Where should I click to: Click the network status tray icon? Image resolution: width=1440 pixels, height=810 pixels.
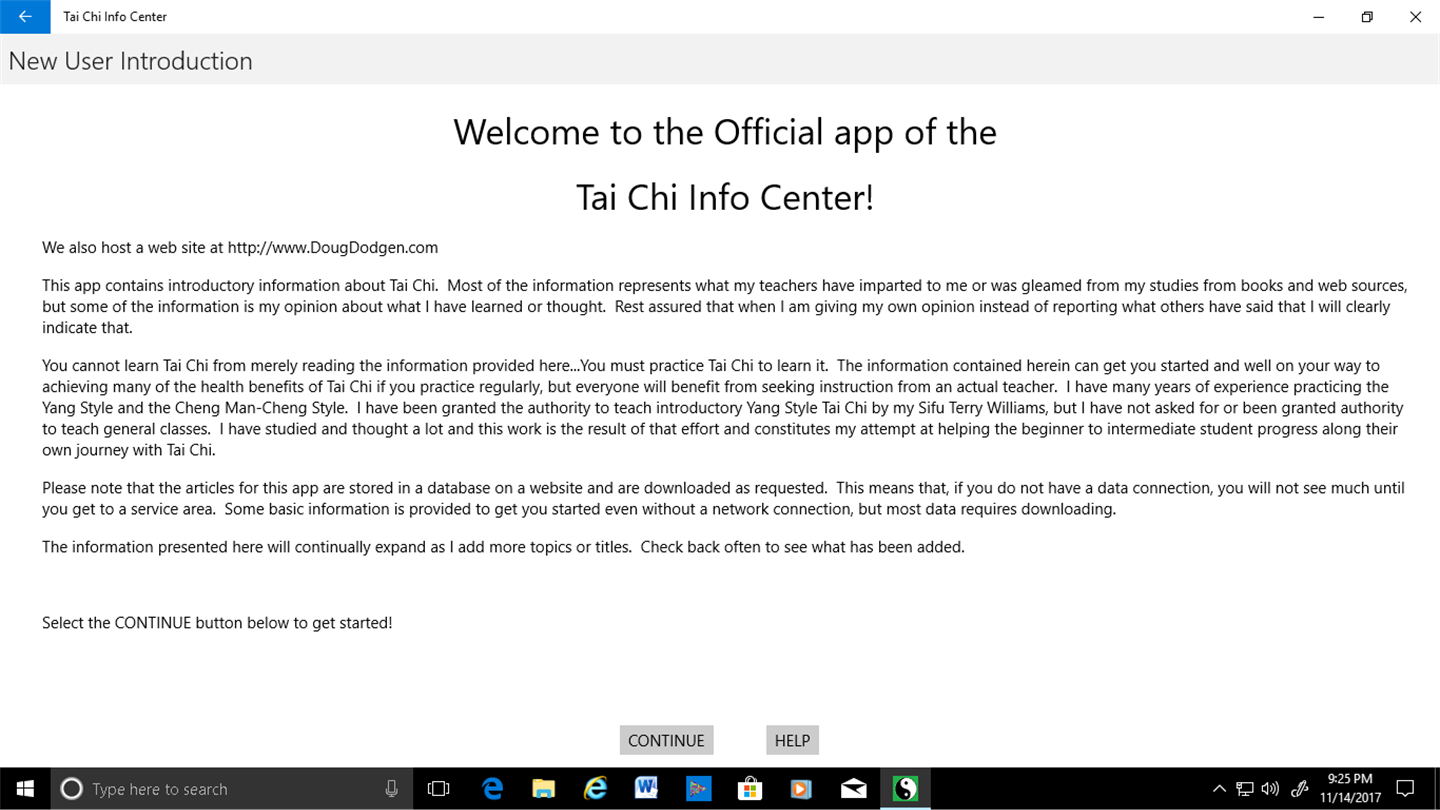(x=1245, y=789)
